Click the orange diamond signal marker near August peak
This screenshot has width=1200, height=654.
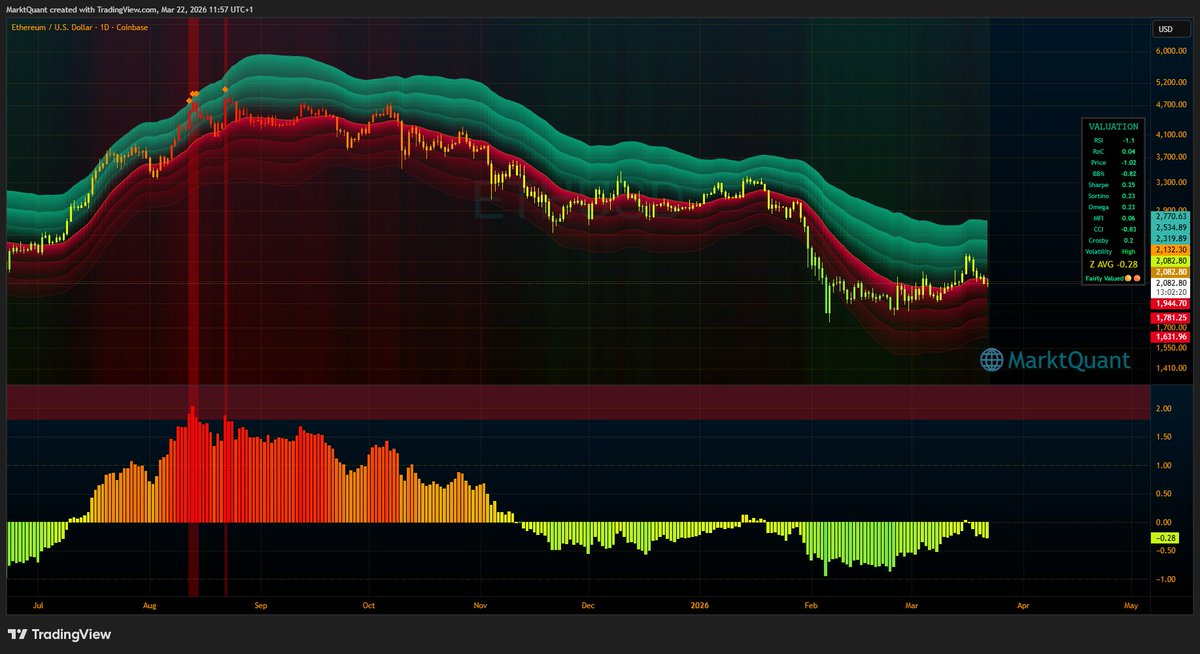193,93
